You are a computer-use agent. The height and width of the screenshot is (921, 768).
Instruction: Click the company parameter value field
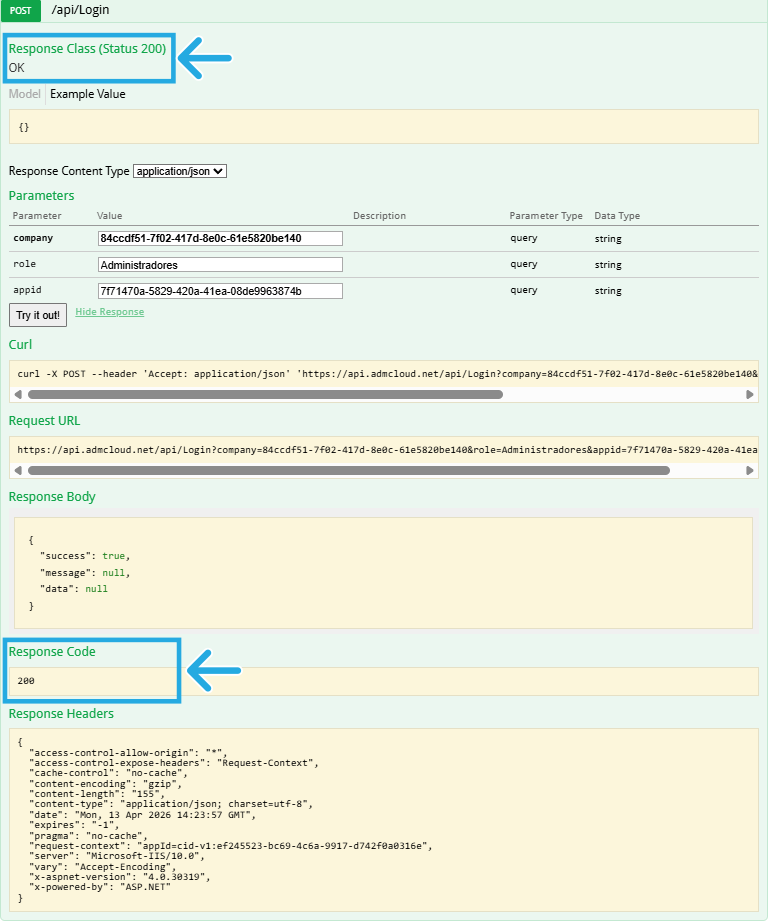click(220, 239)
